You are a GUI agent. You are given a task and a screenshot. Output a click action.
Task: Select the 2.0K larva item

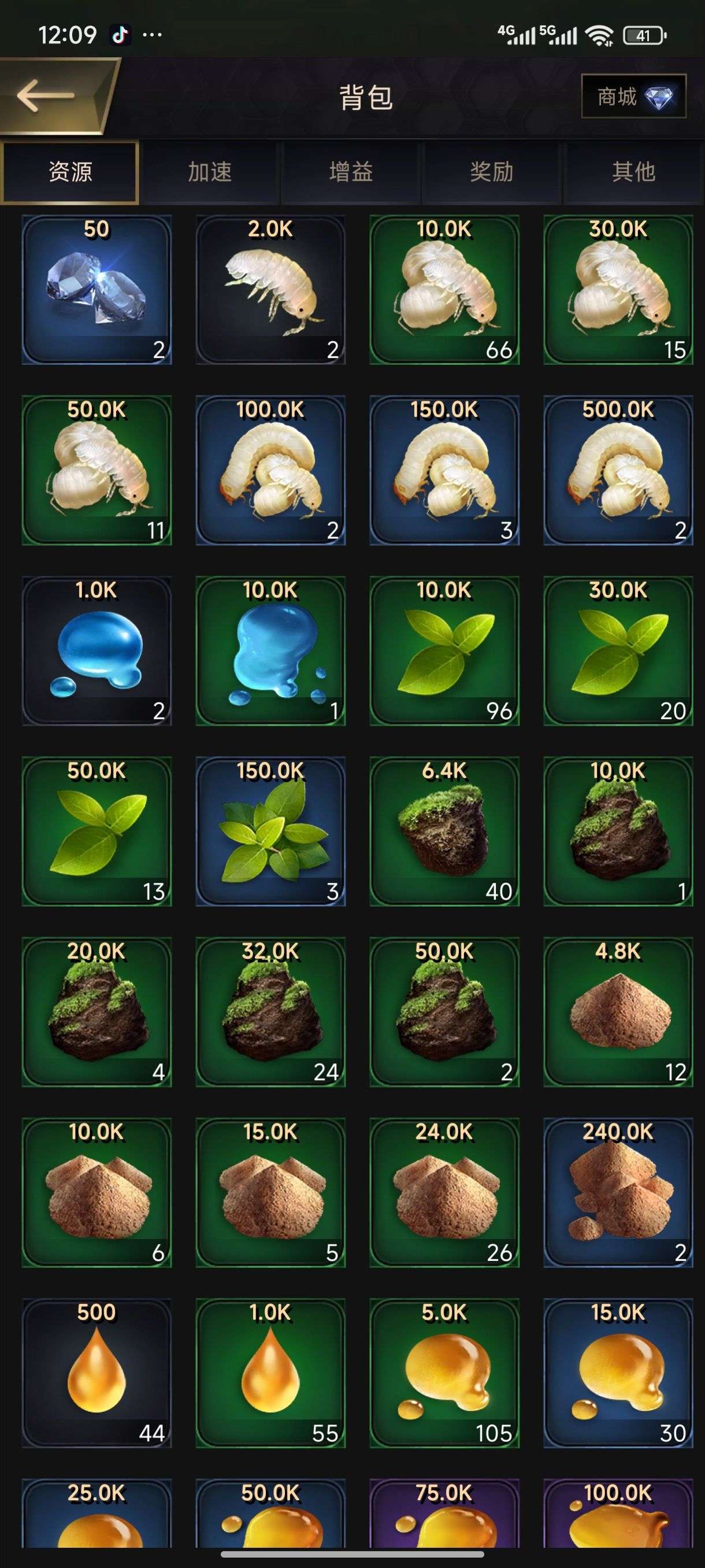(270, 290)
